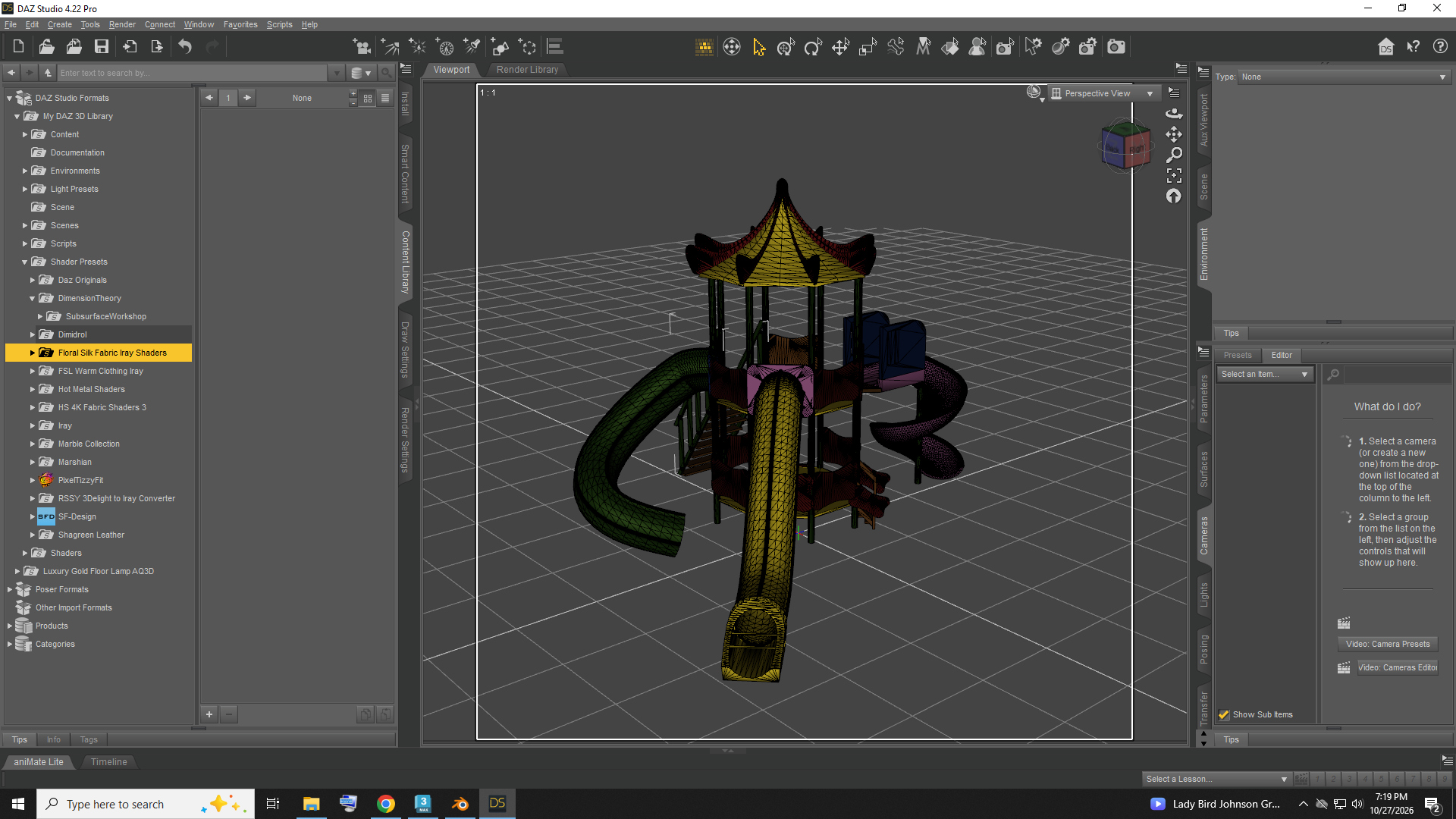Create a new spotlight from the toolbar
This screenshot has height=819, width=1456.
(472, 47)
